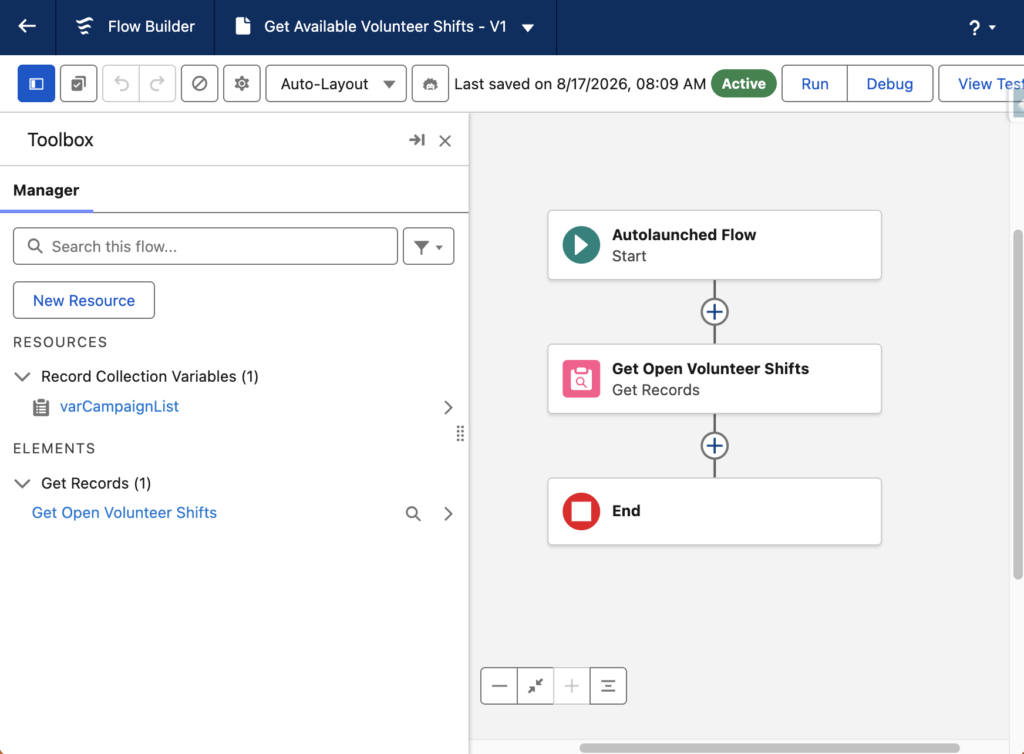
Task: Click the fit-to-view collapse icon
Action: [x=536, y=685]
